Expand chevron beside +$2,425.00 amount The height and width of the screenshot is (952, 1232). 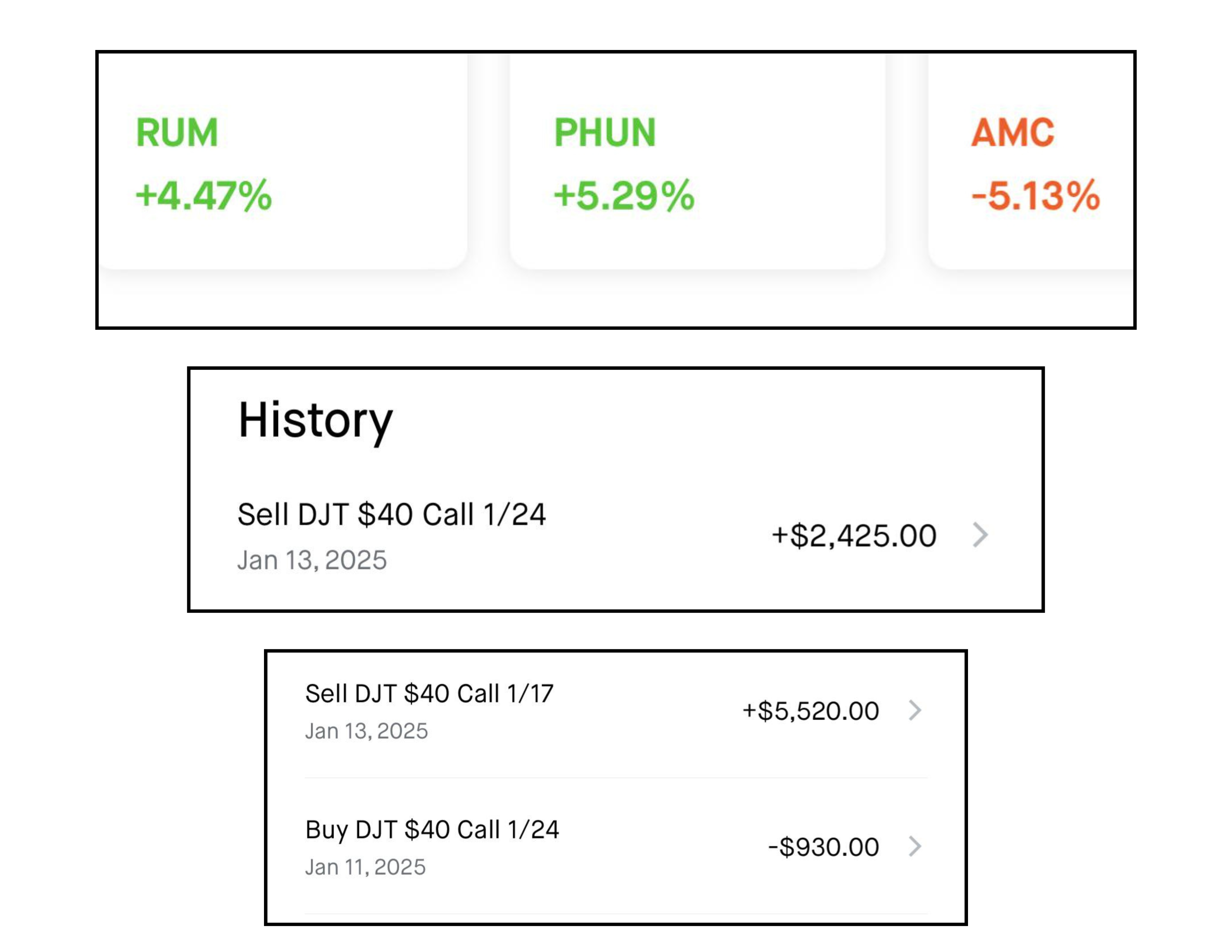click(x=980, y=535)
